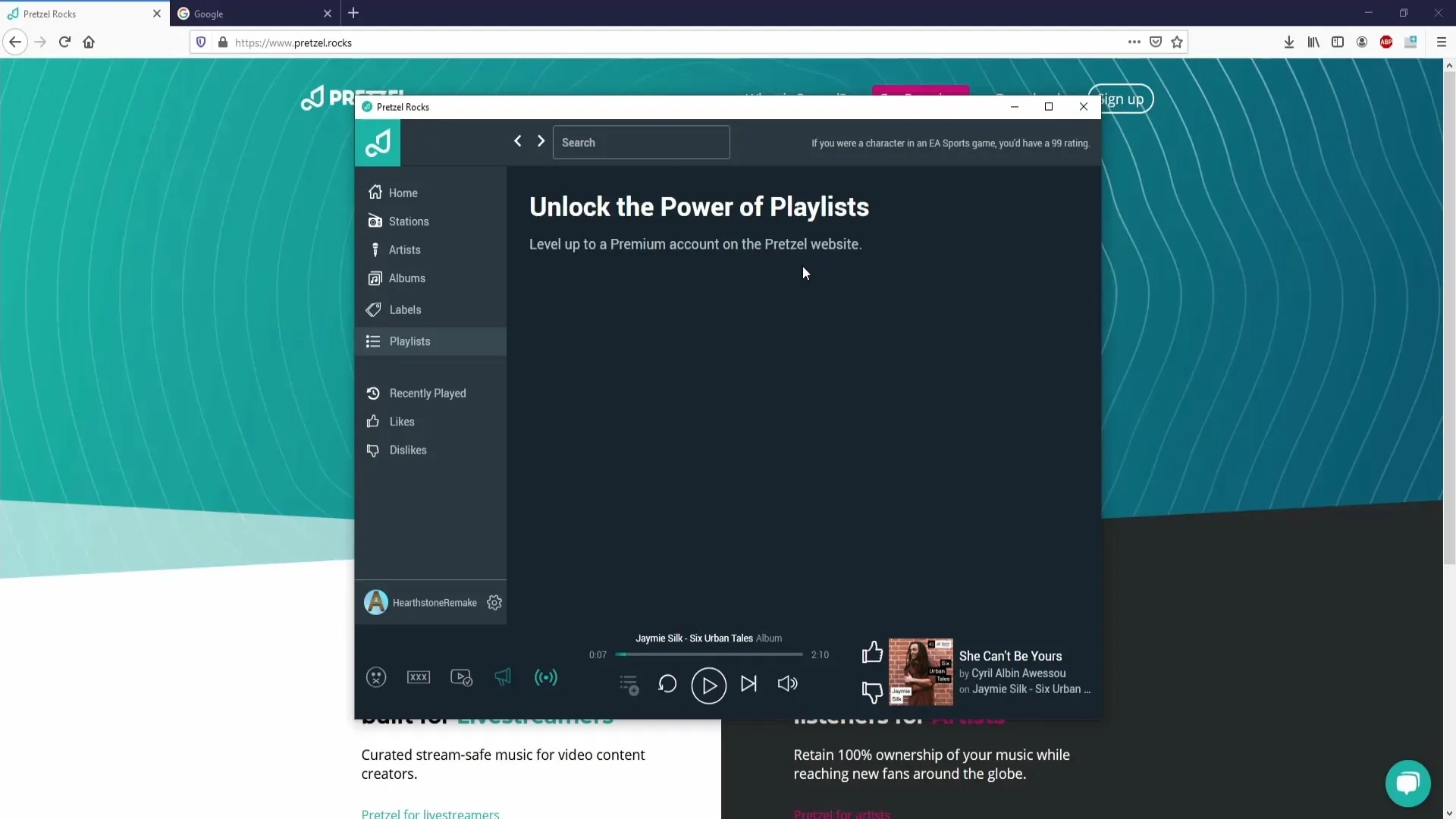This screenshot has height=819, width=1456.
Task: Click the 0:07 elapsed time label
Action: [598, 654]
